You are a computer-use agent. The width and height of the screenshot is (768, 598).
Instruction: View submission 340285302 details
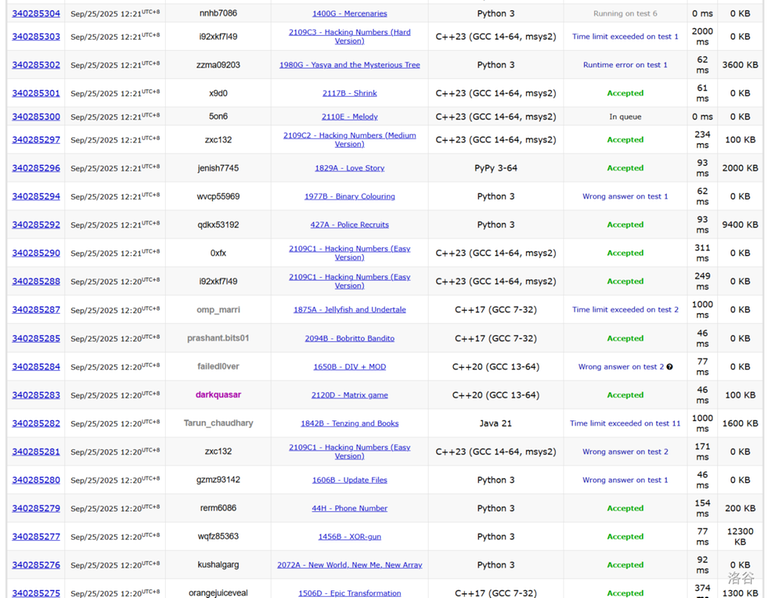pos(36,65)
